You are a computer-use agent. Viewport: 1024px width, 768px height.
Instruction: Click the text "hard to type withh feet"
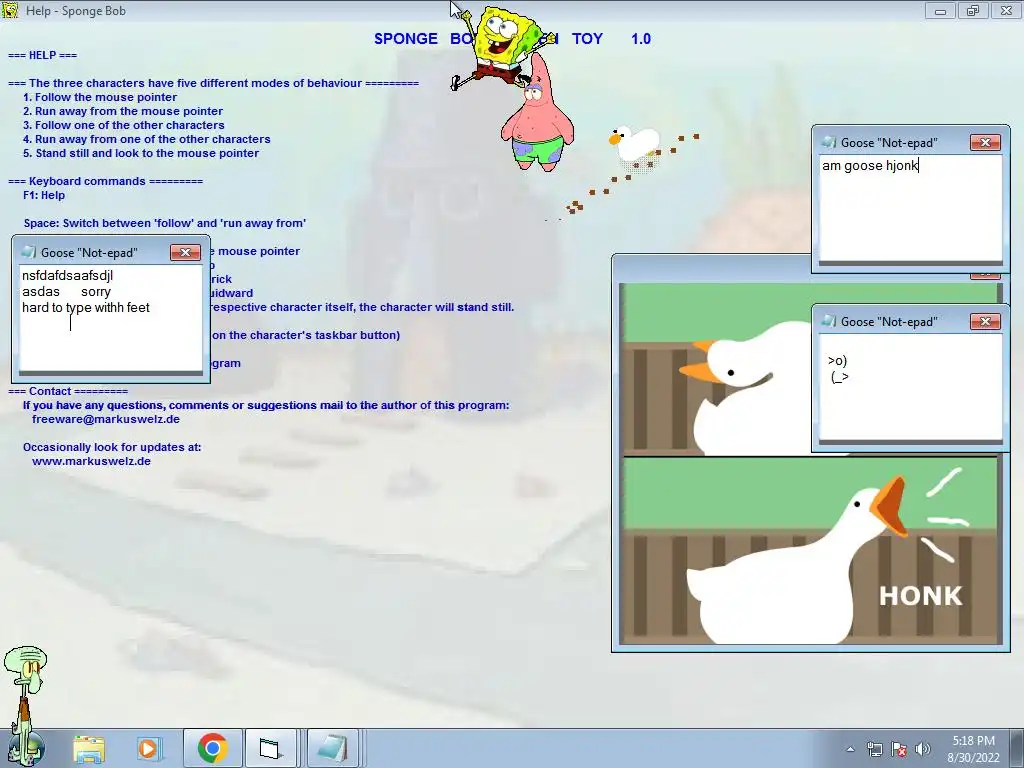(x=86, y=308)
